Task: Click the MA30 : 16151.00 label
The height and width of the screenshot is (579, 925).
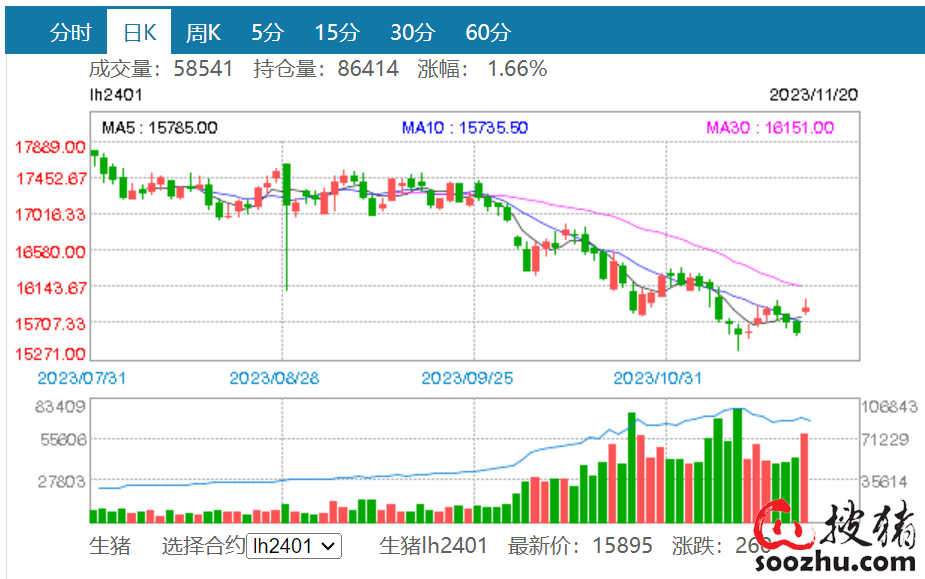Action: tap(770, 127)
